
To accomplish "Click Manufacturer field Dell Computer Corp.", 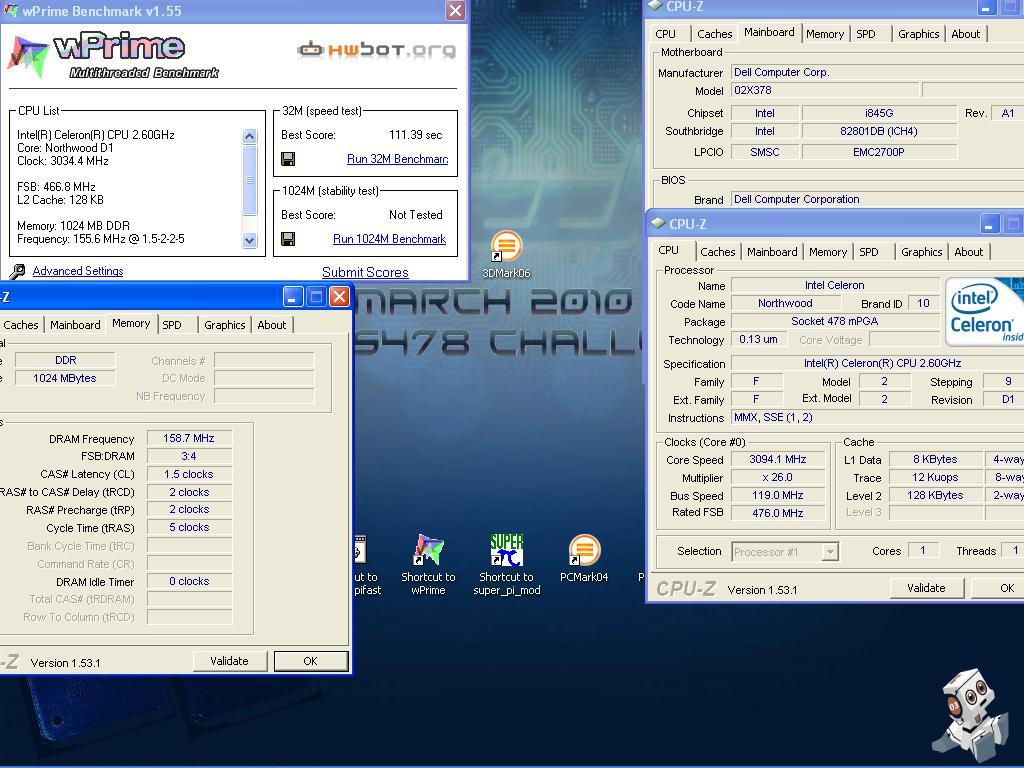I will (877, 72).
